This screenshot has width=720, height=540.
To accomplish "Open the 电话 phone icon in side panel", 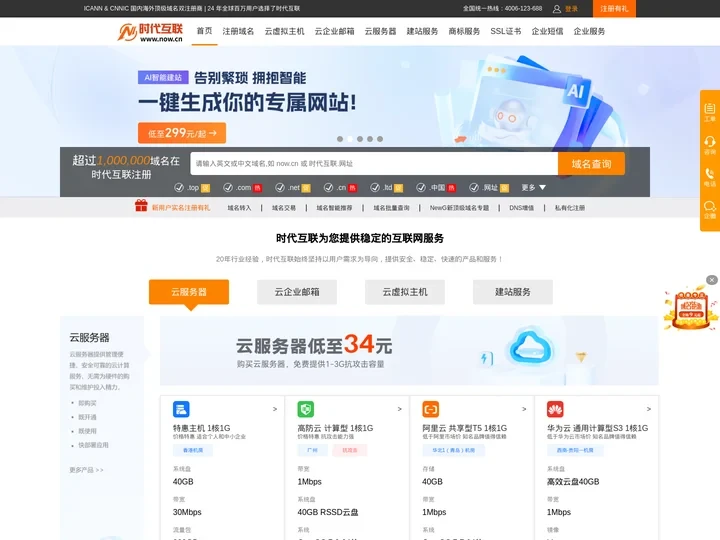I will click(709, 177).
